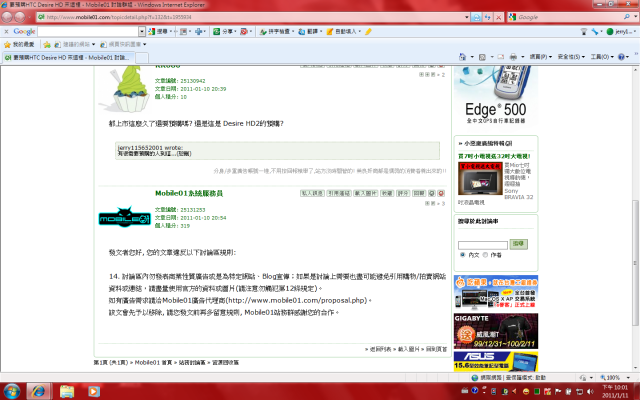Select the HTC Desire HD Mobile01 tab
Image resolution: width=640 pixels, height=400 pixels.
pos(68,58)
